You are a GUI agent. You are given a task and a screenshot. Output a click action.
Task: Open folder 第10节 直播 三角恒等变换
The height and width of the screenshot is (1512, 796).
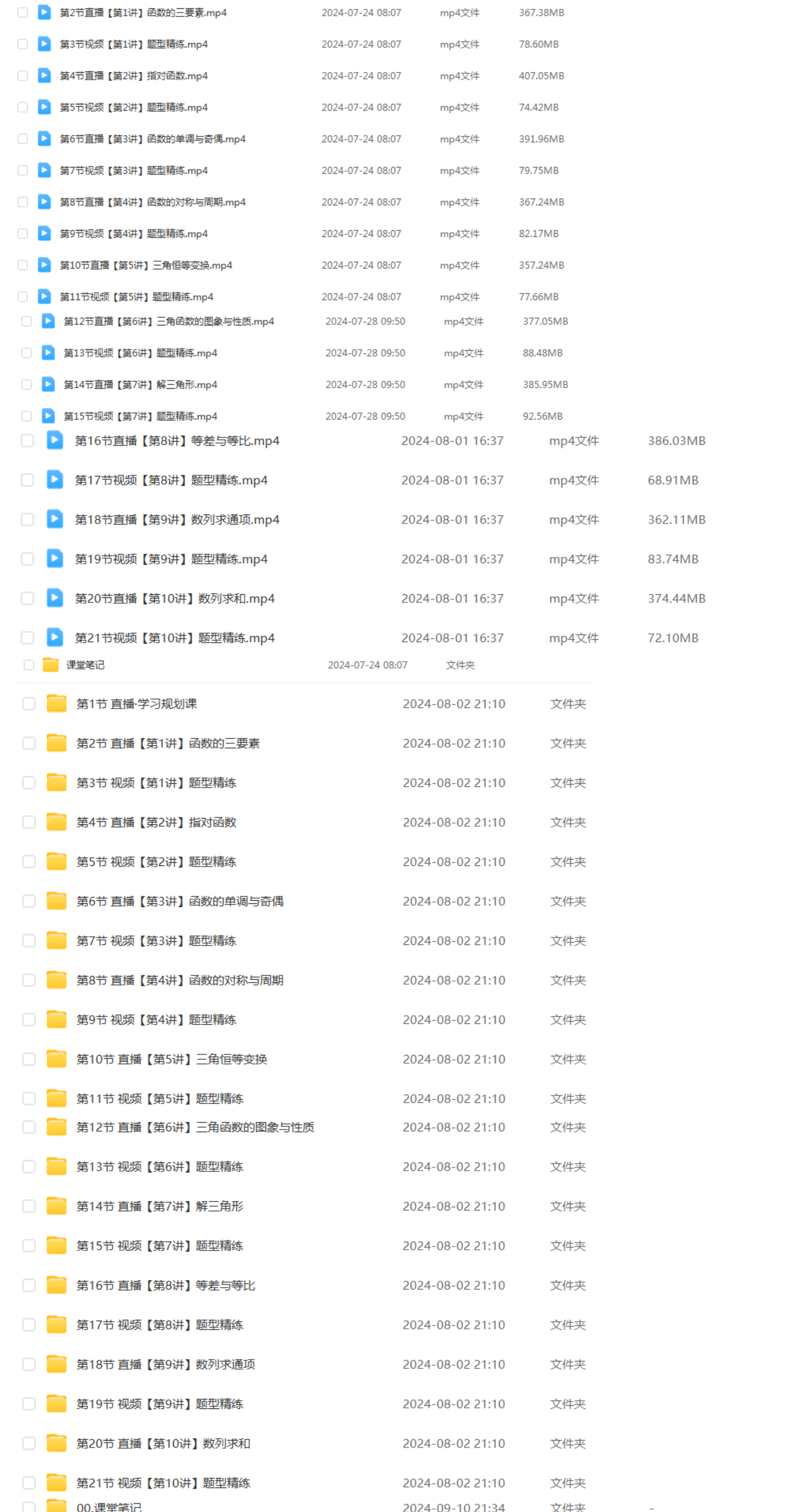[x=172, y=1059]
